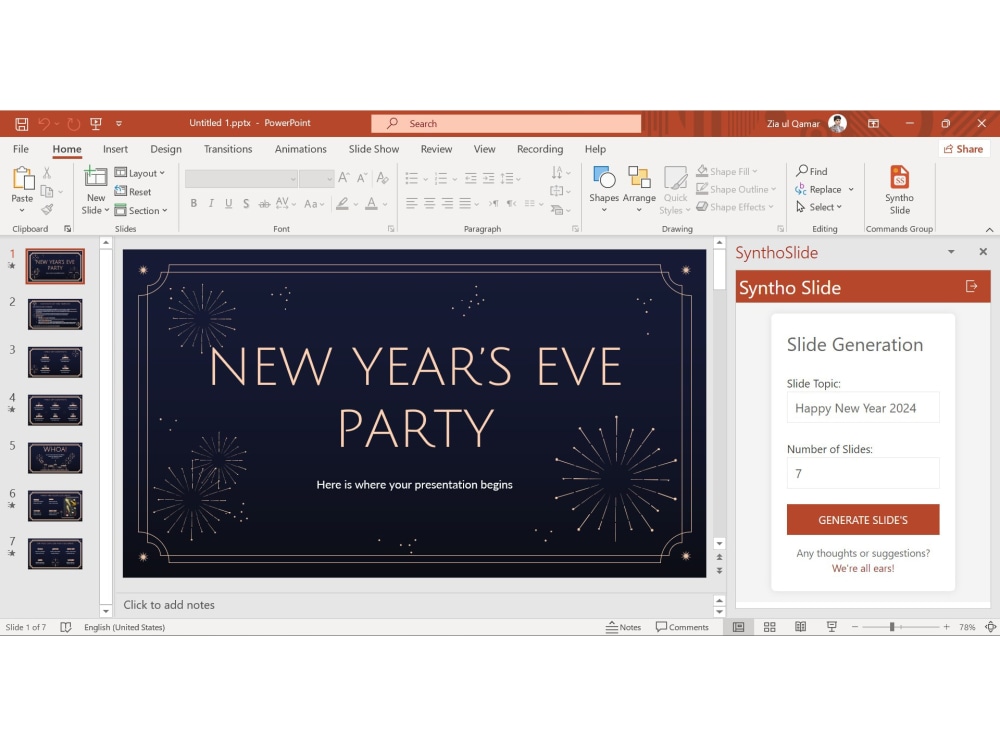Toggle Italic formatting

(x=211, y=203)
